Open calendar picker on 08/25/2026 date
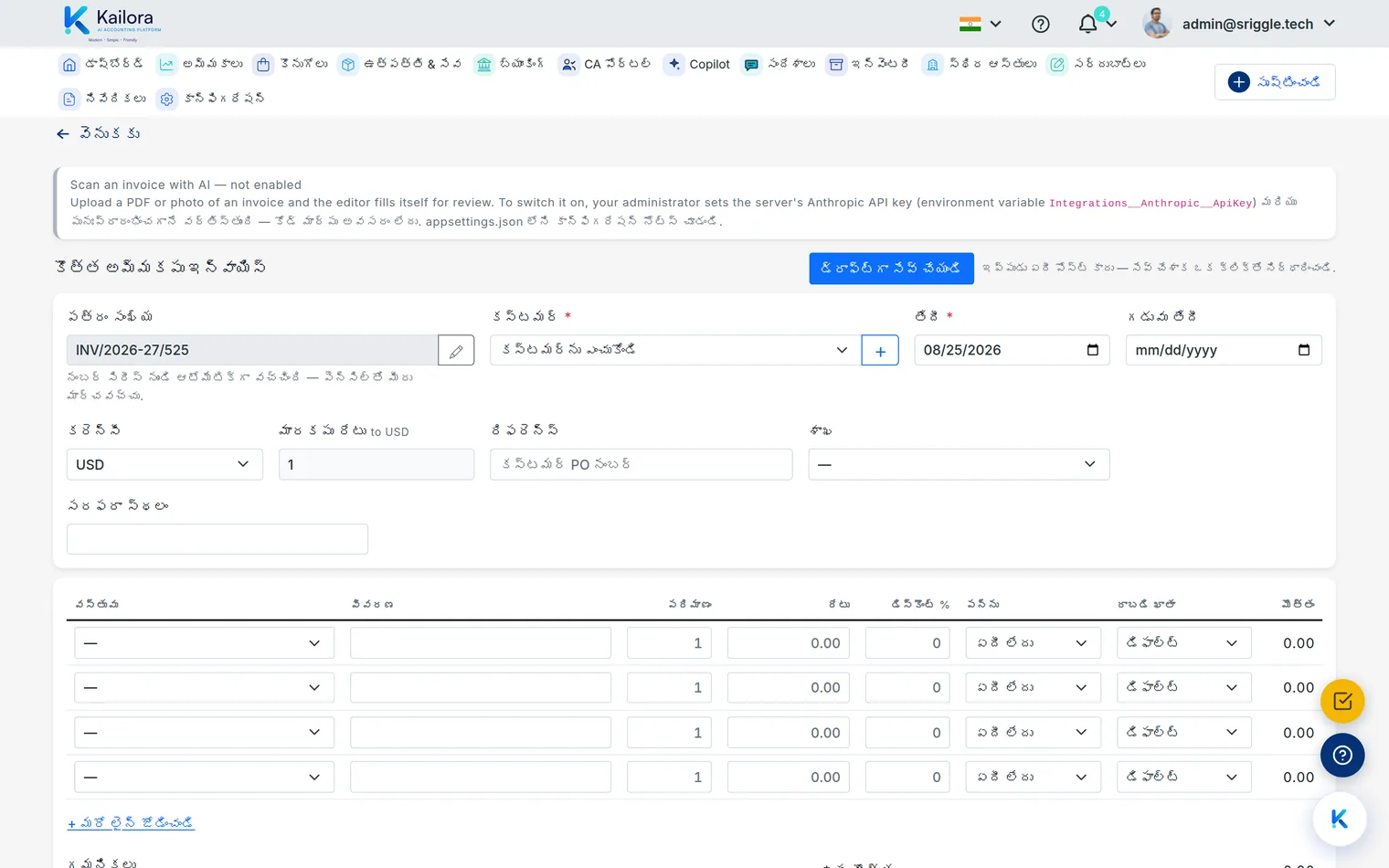This screenshot has height=868, width=1389. coord(1092,350)
